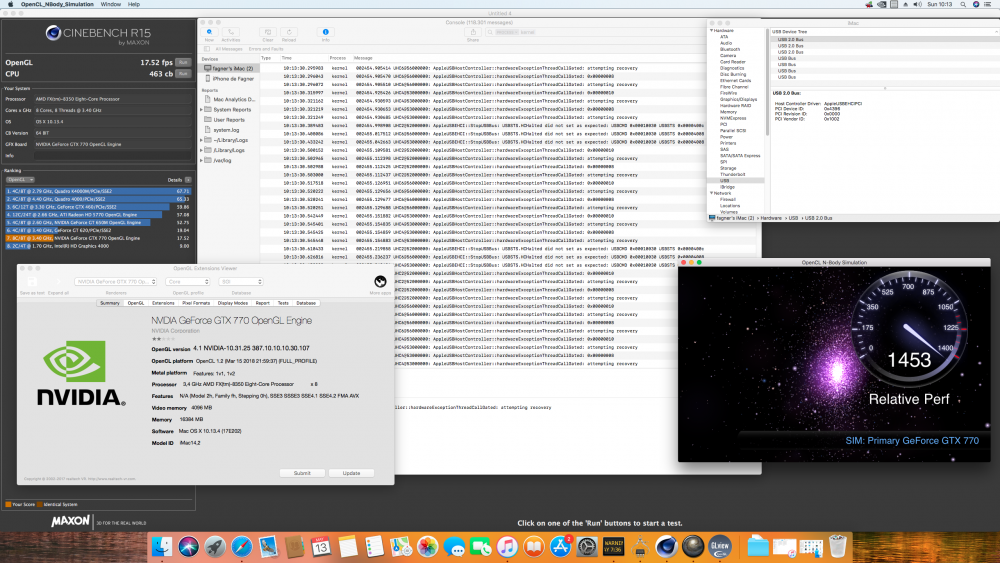Select All Messages filter in Console
1000x563 pixels.
pos(228,49)
